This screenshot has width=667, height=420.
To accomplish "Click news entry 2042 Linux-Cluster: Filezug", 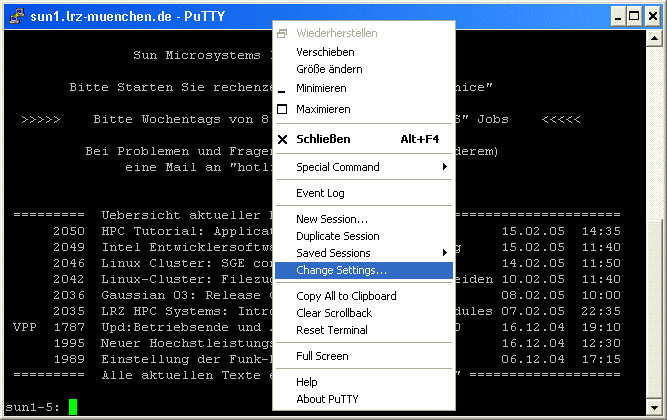I will [x=162, y=279].
